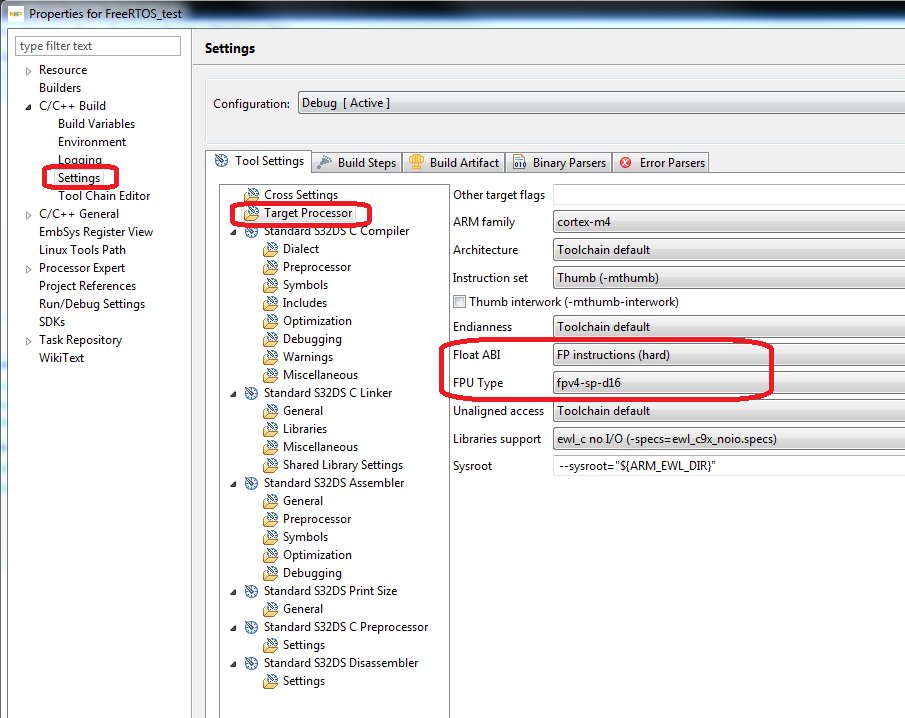
Task: Click the Dialect option icon
Action: [x=270, y=249]
